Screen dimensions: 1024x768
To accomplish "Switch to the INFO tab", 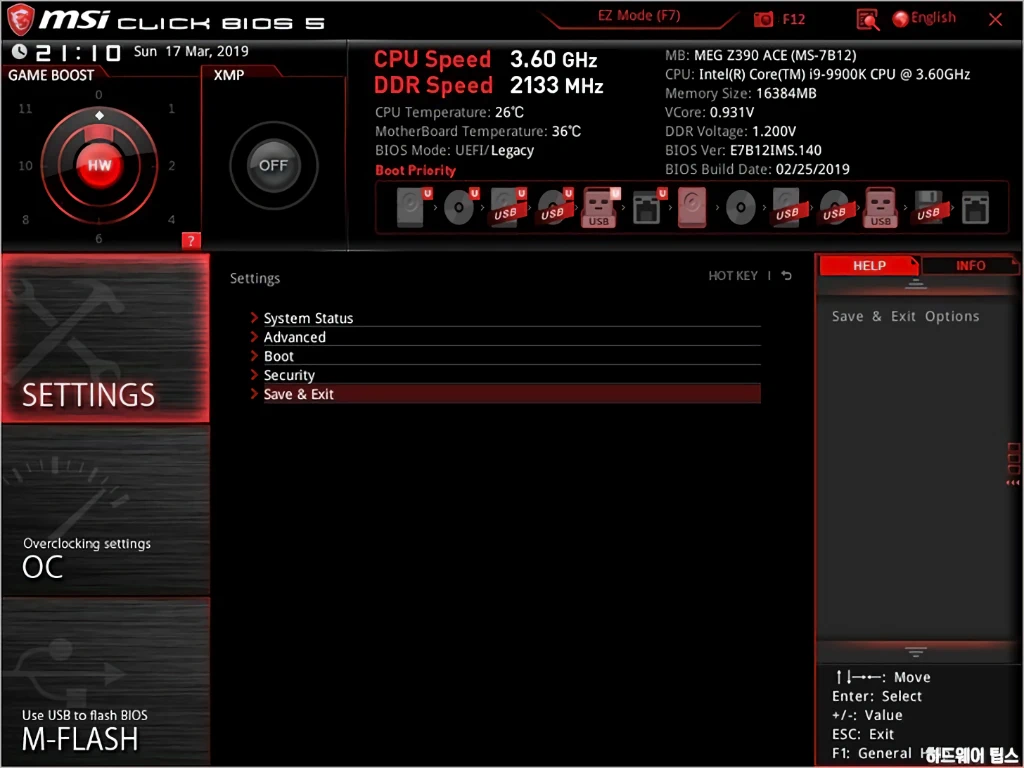I will [x=970, y=266].
